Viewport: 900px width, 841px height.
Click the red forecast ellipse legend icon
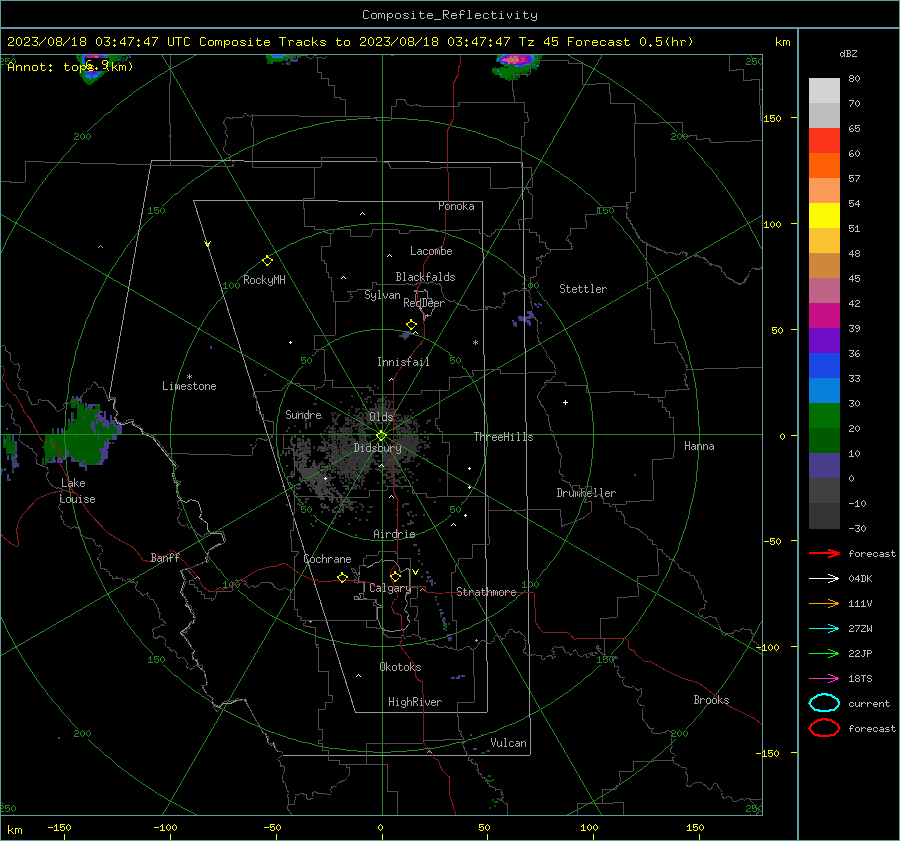pyautogui.click(x=824, y=728)
